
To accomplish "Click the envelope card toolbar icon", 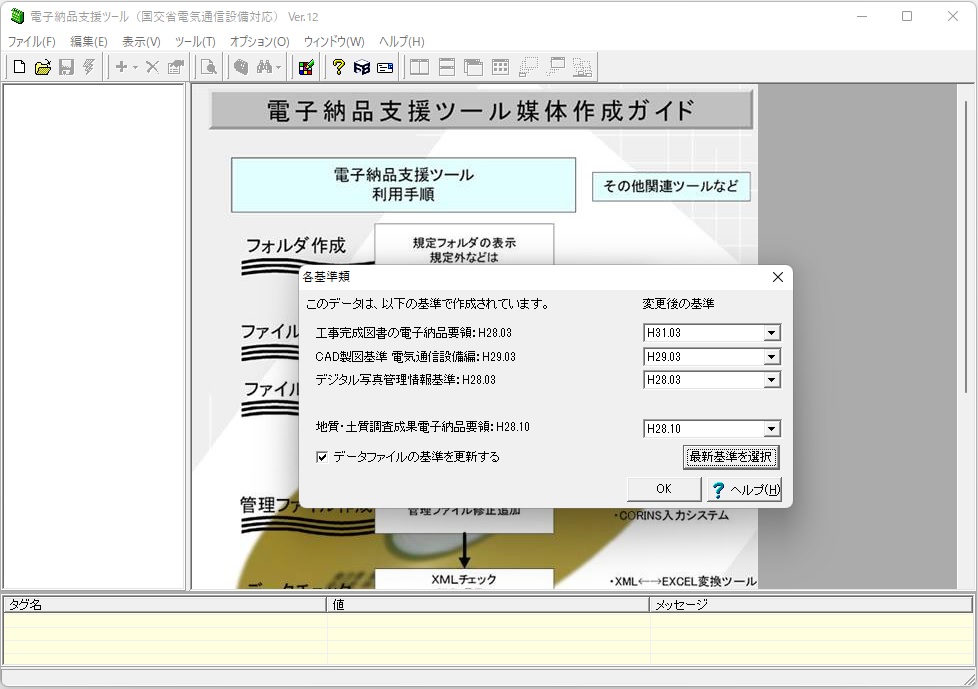I will 385,67.
